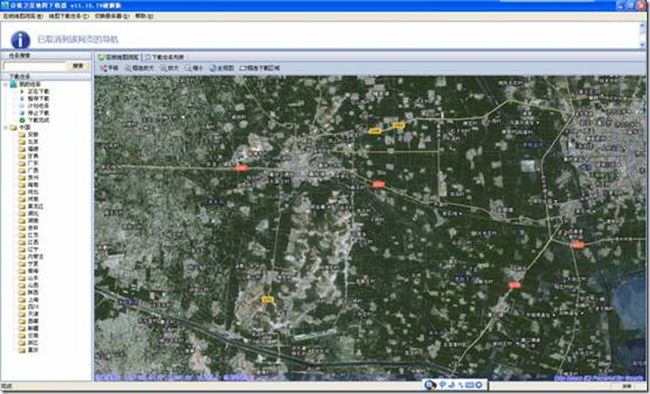Open the 海南 province folder
Screen dimensions: 650x394
point(29,185)
